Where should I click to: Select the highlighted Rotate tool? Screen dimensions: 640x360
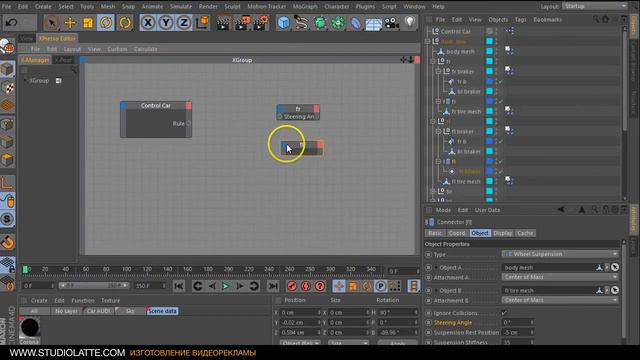tap(106, 22)
